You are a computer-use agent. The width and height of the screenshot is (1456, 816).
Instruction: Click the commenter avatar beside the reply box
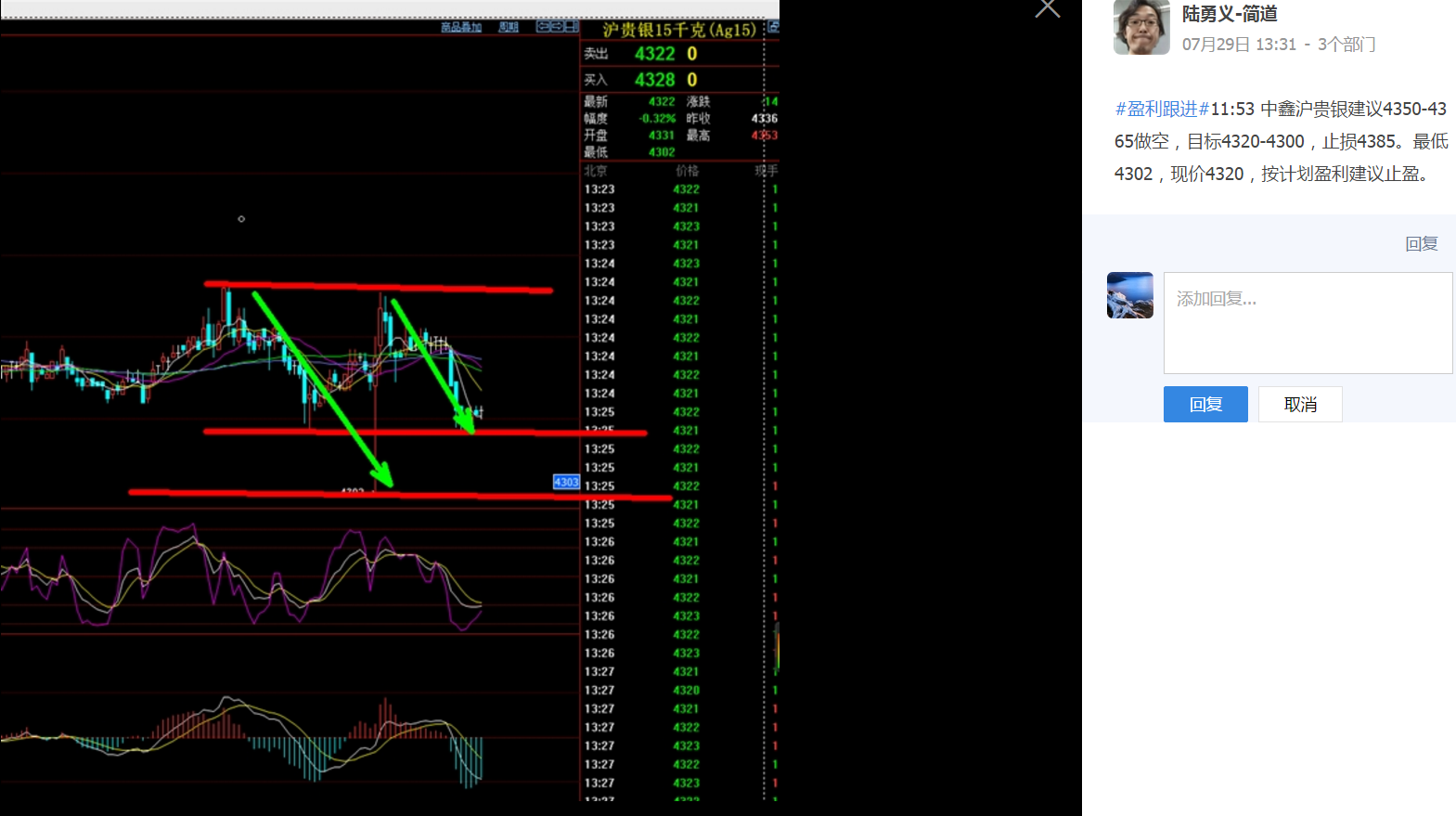tap(1129, 295)
